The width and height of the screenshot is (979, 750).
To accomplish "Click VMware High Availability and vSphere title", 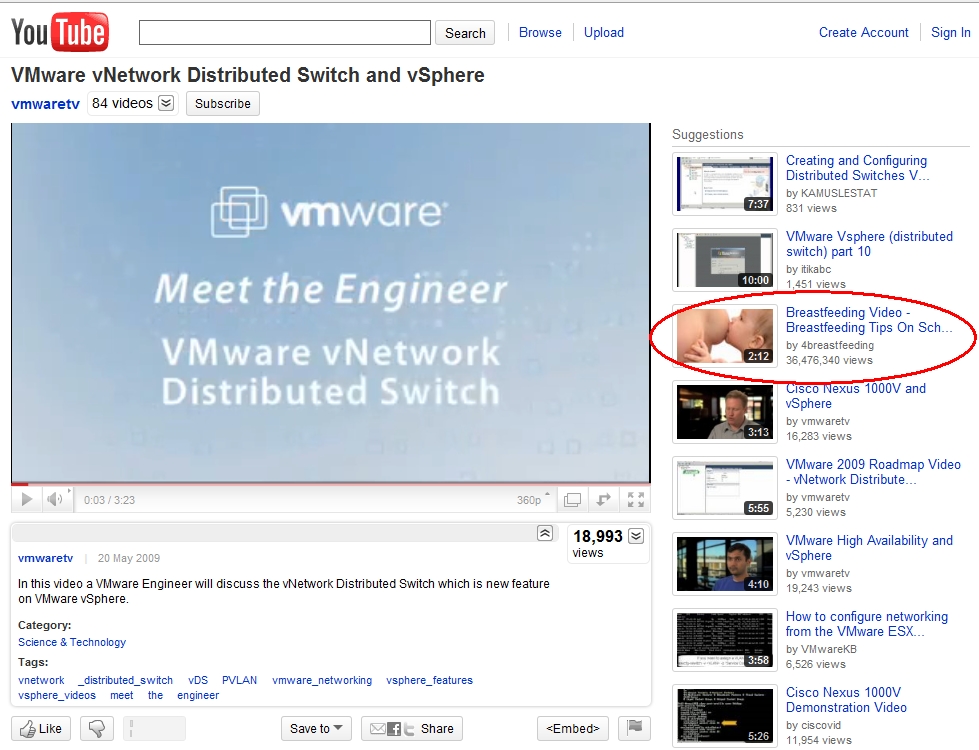I will 869,548.
